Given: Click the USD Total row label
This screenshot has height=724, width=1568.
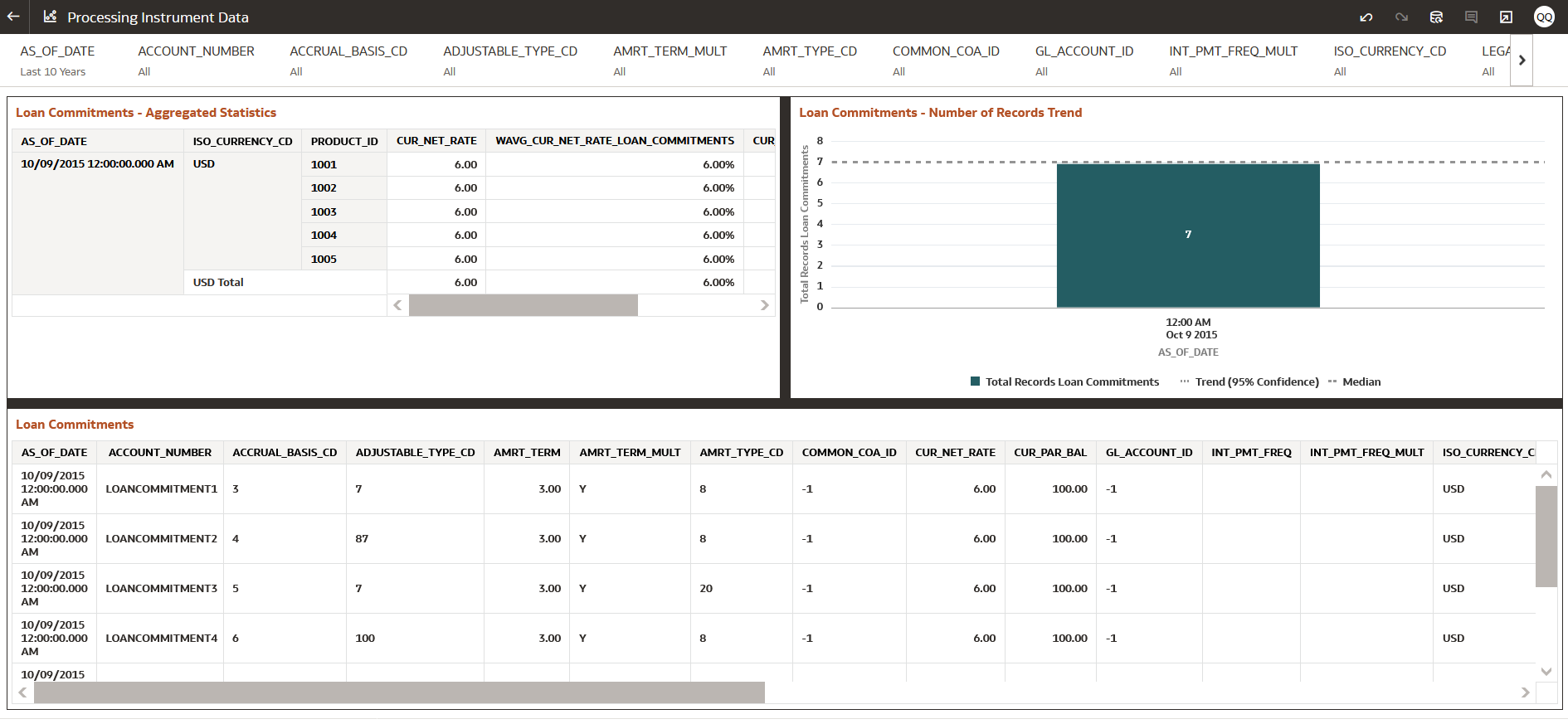Looking at the screenshot, I should pyautogui.click(x=218, y=282).
